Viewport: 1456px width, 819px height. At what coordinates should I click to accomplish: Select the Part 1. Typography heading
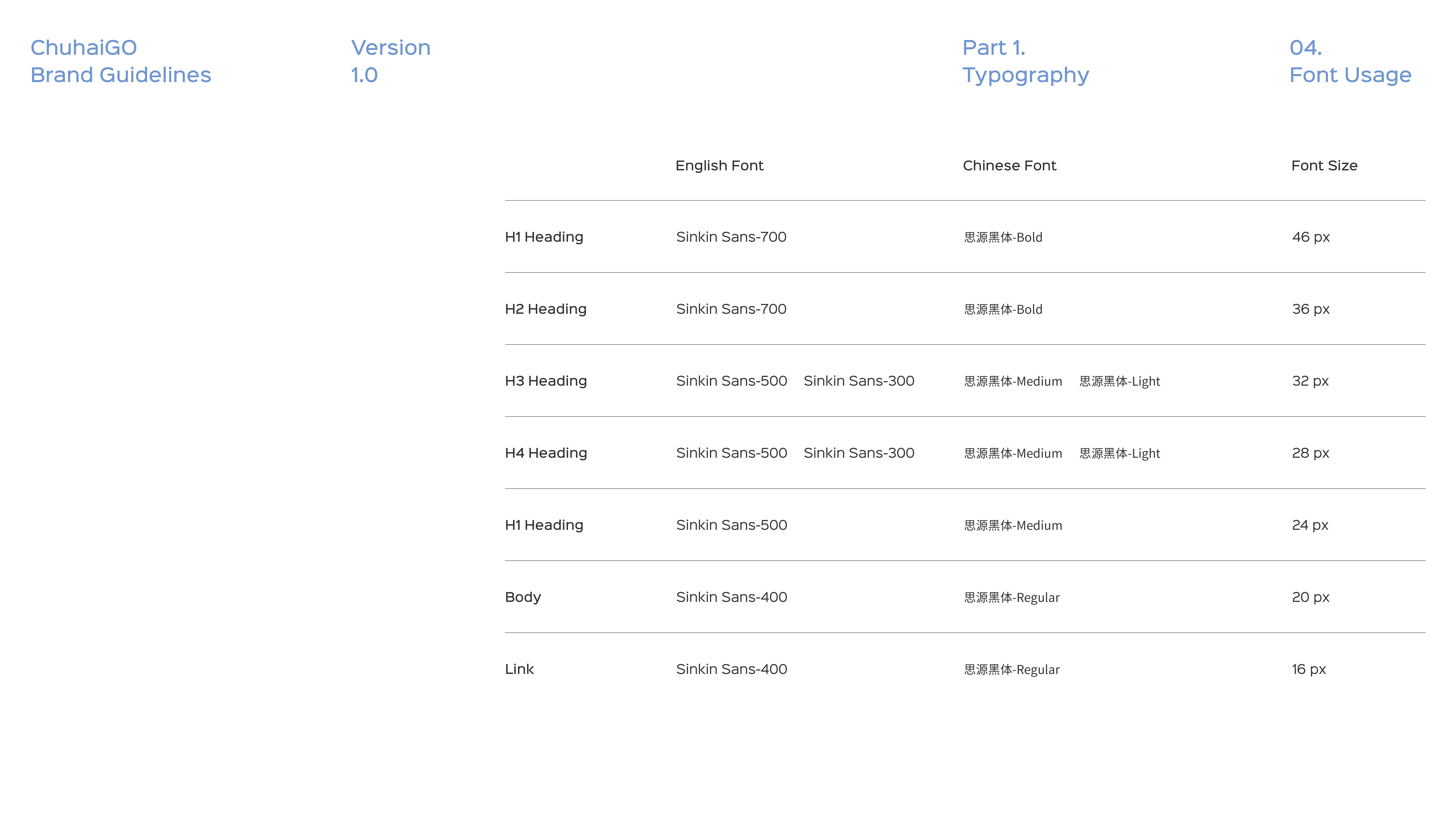tap(1025, 61)
